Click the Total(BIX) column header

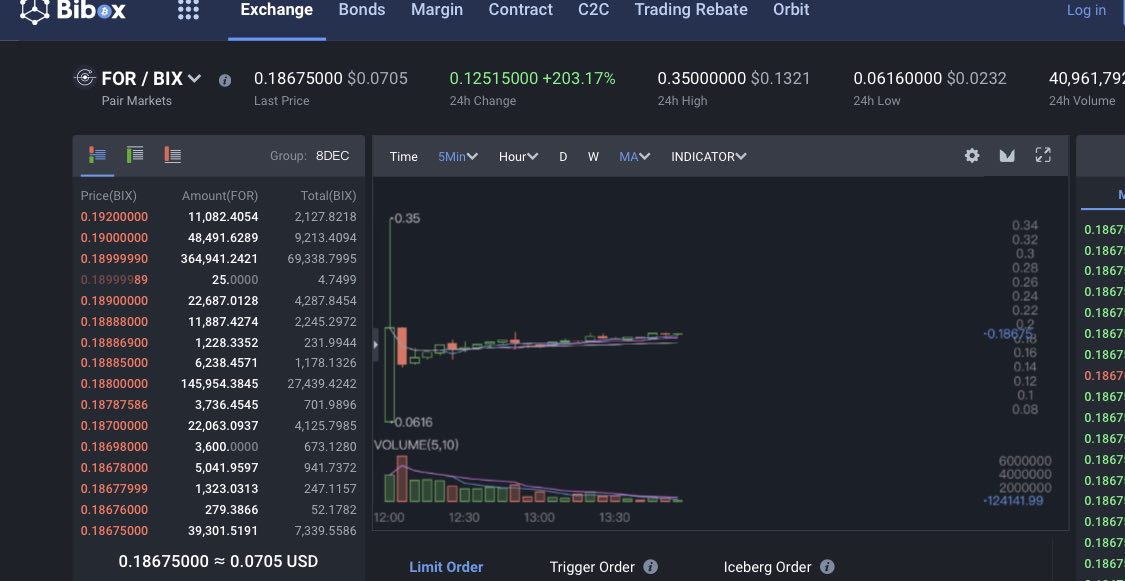(328, 196)
